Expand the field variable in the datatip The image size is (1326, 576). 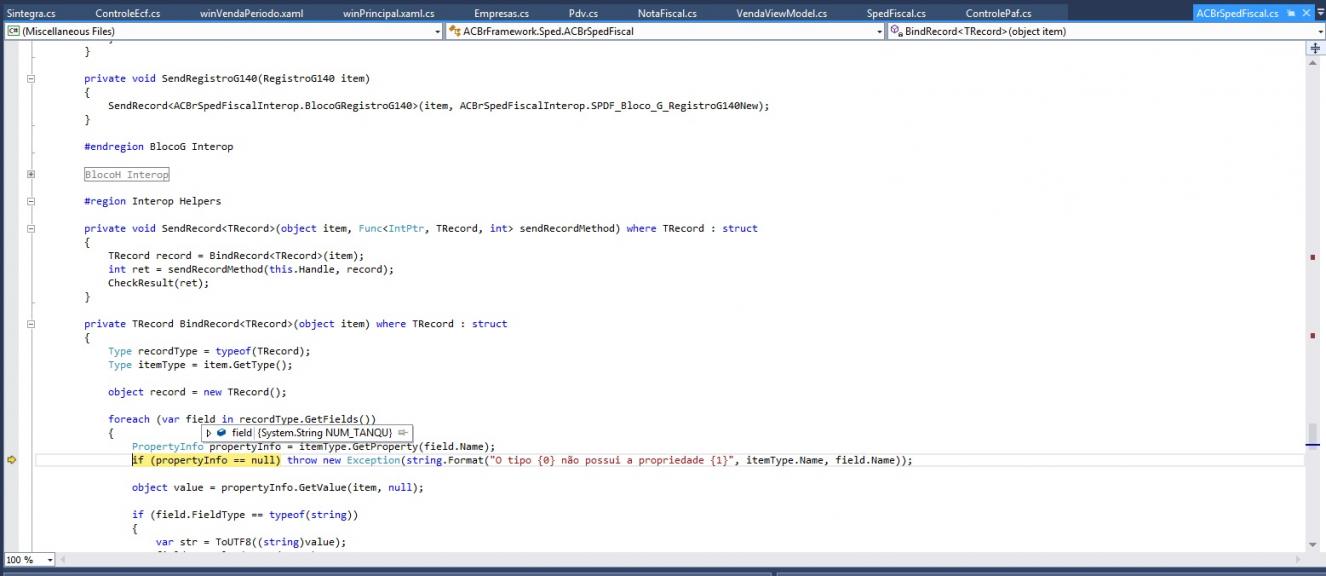point(209,433)
